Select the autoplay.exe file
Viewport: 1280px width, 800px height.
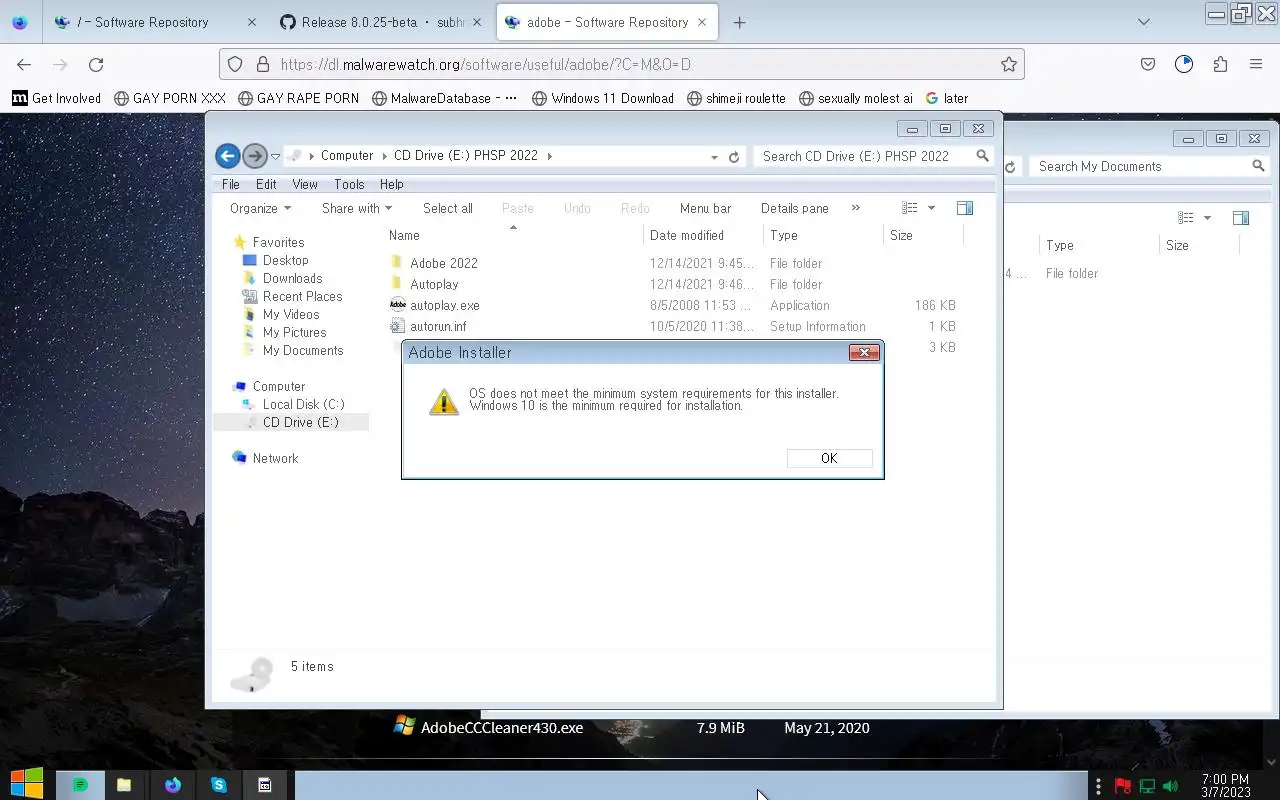[x=445, y=305]
